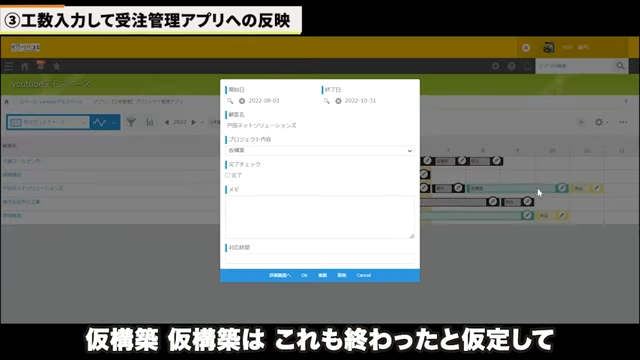The image size is (640, 360).
Task: Open the youtubeデモスペース space title
Action: tap(51, 84)
